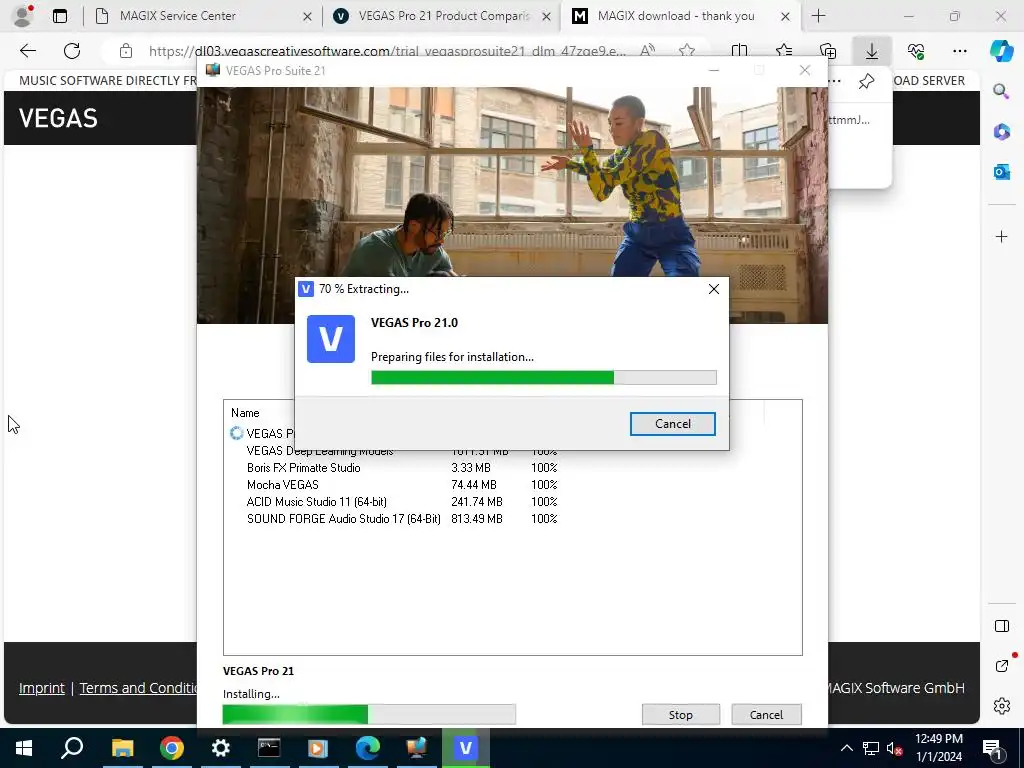1024x768 pixels.
Task: Open Edge profile avatar
Action: [24, 16]
